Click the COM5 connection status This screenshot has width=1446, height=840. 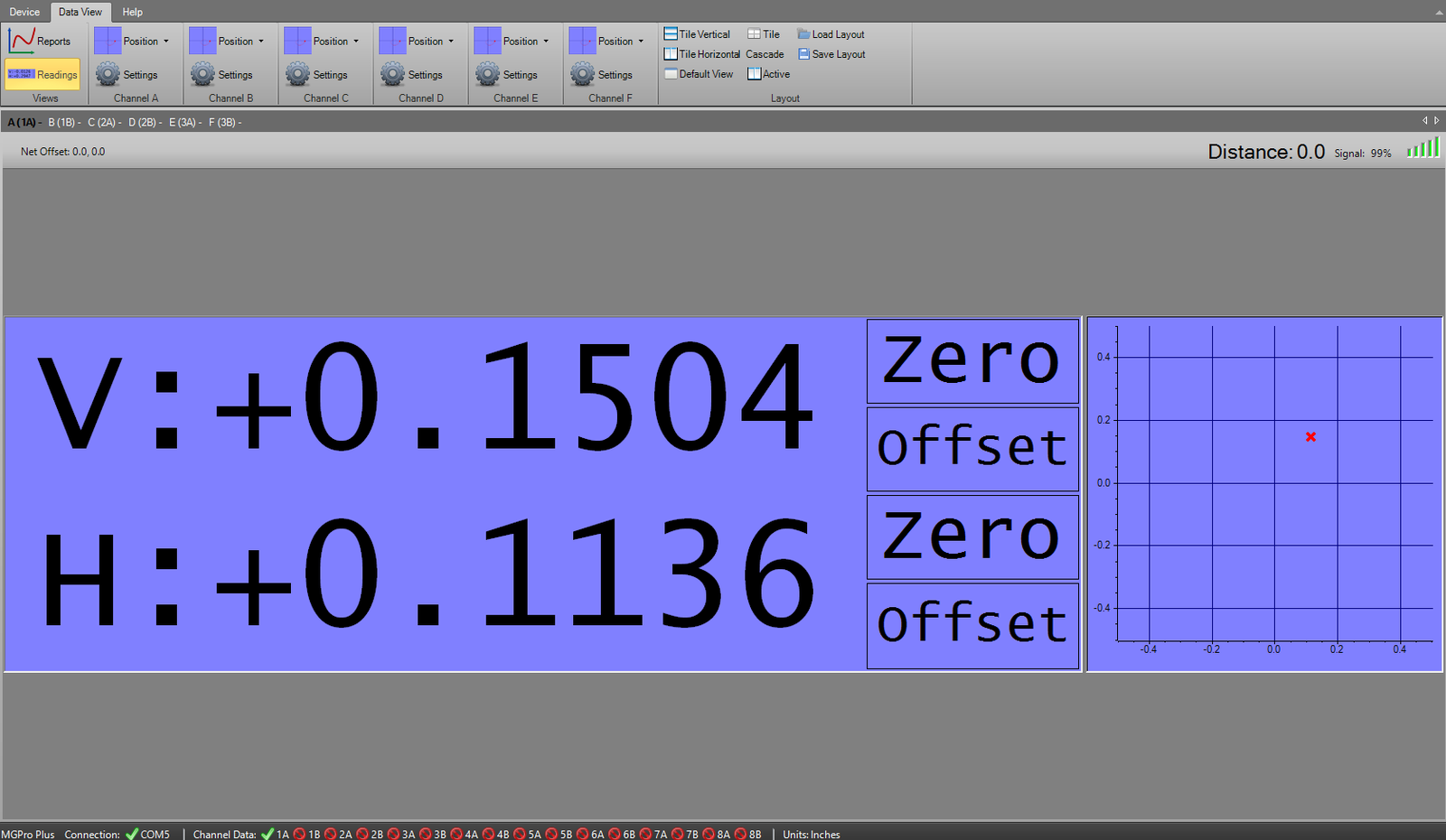tap(147, 834)
